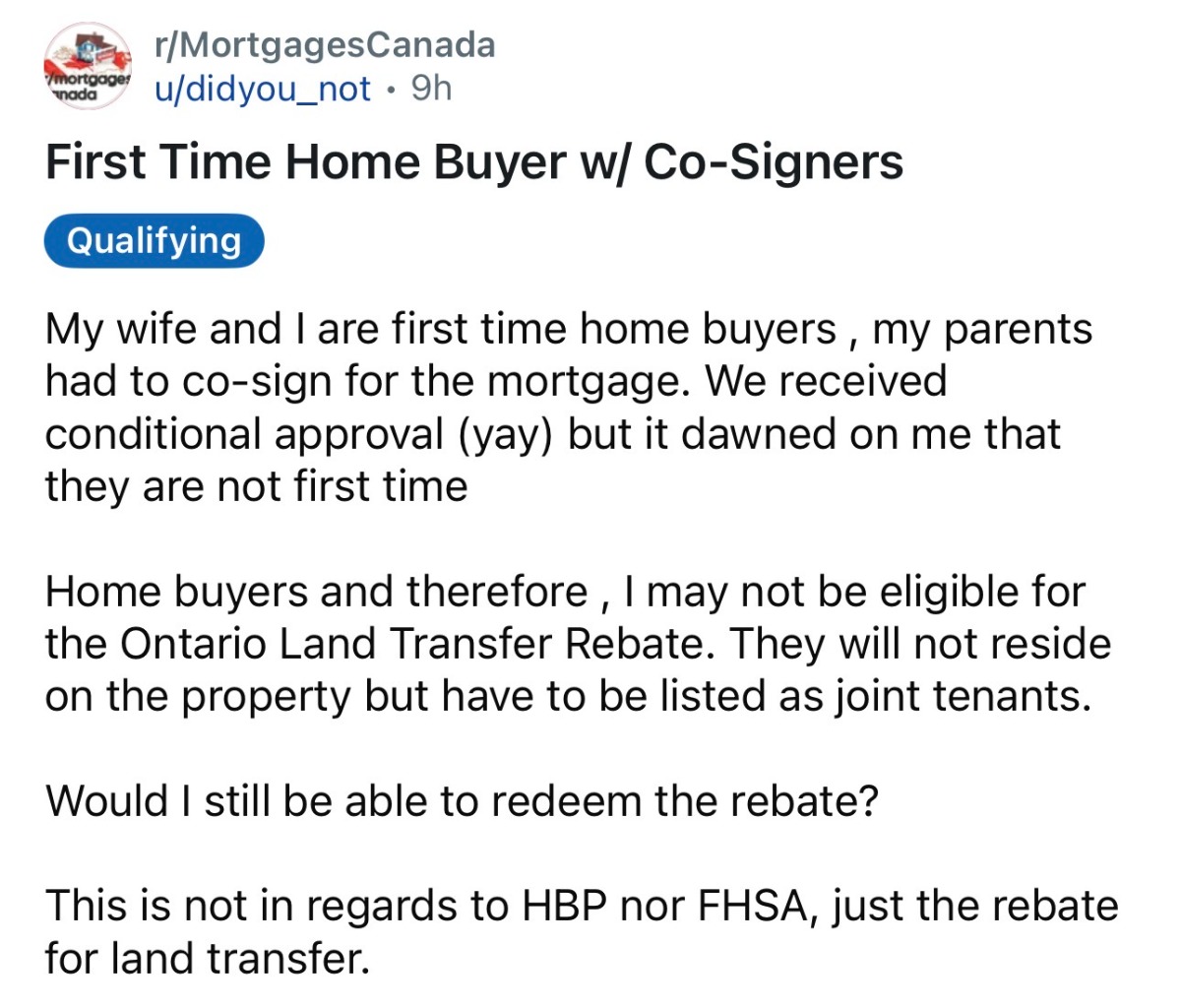Click the 9h post timestamp
The height and width of the screenshot is (1008, 1181).
point(431,90)
